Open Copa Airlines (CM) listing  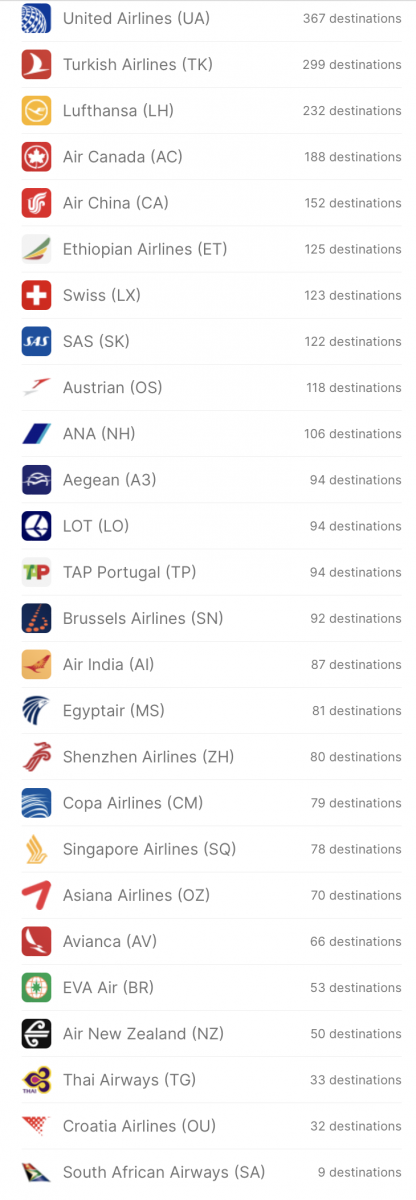point(212,803)
